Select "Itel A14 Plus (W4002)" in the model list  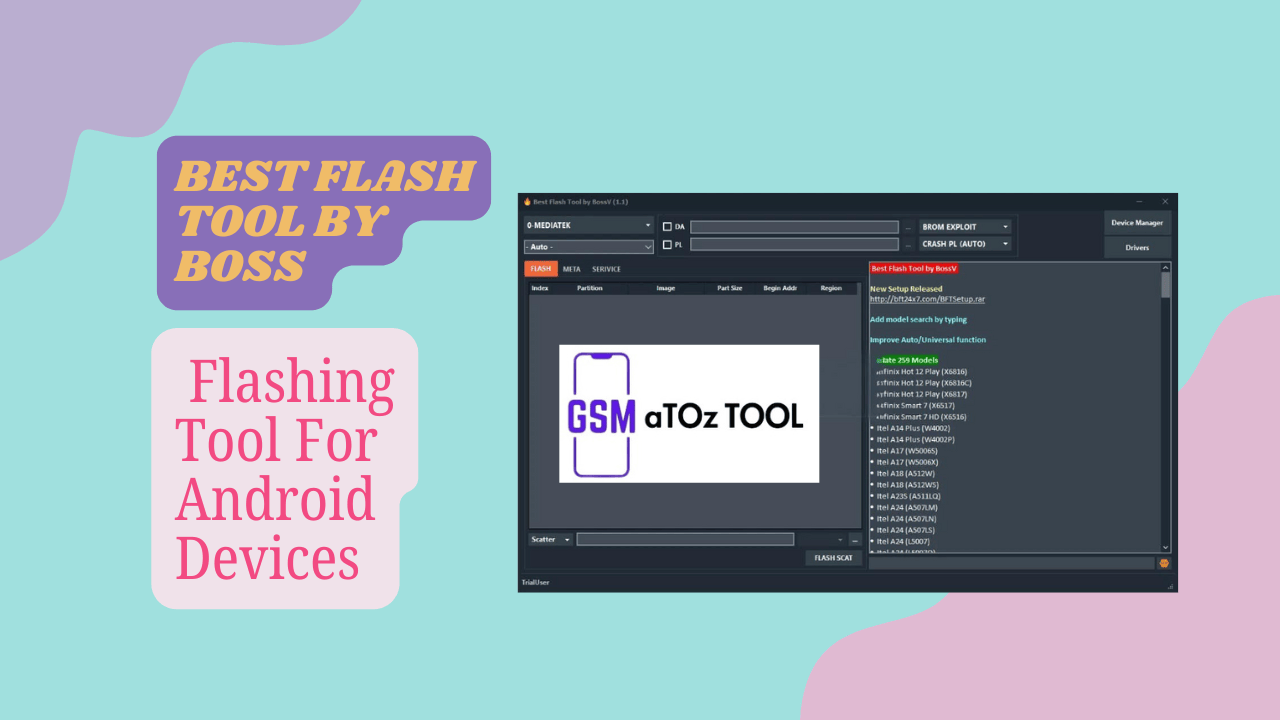[x=915, y=428]
